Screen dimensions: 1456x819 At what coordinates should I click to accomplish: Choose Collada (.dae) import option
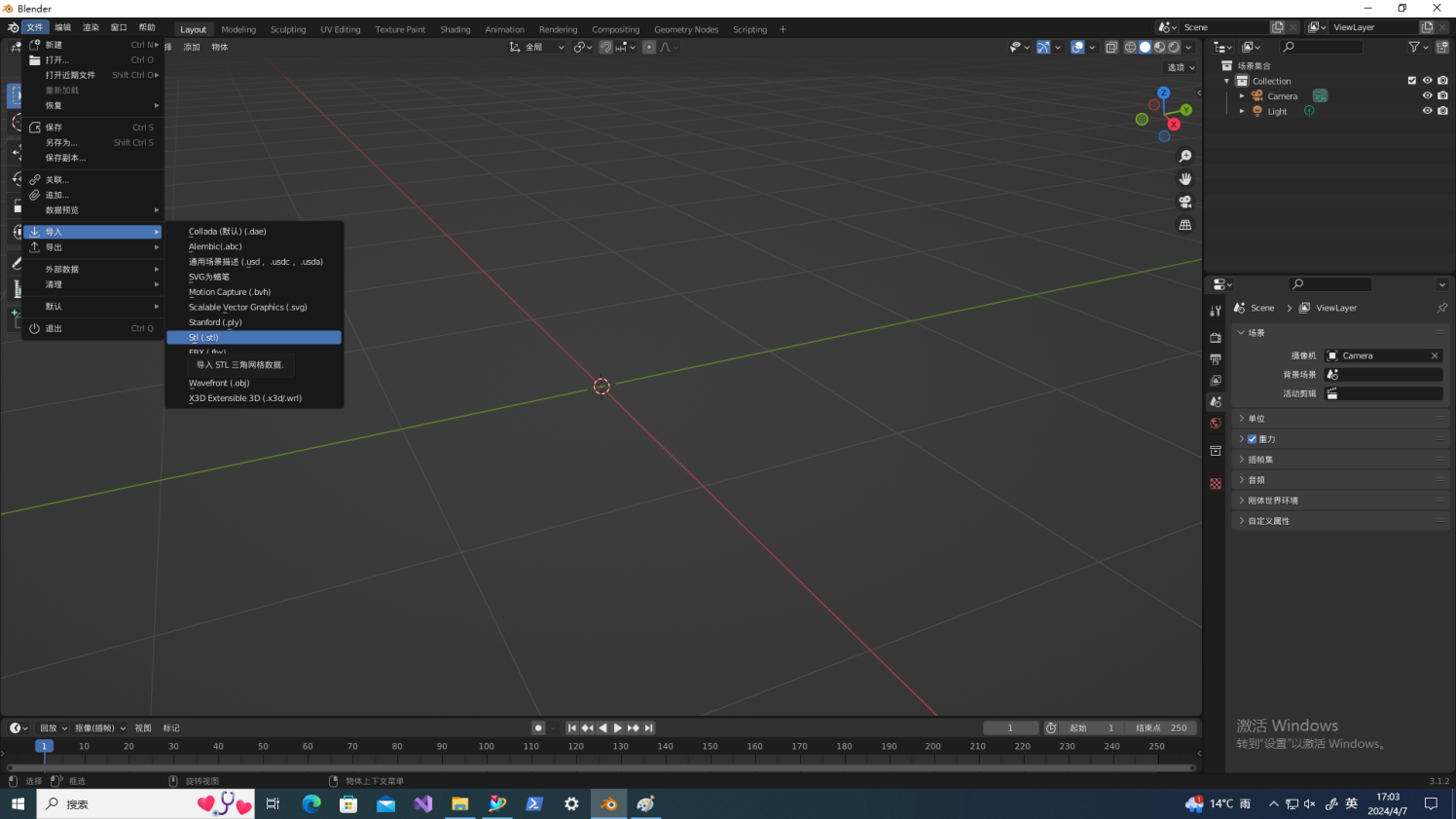click(x=254, y=232)
